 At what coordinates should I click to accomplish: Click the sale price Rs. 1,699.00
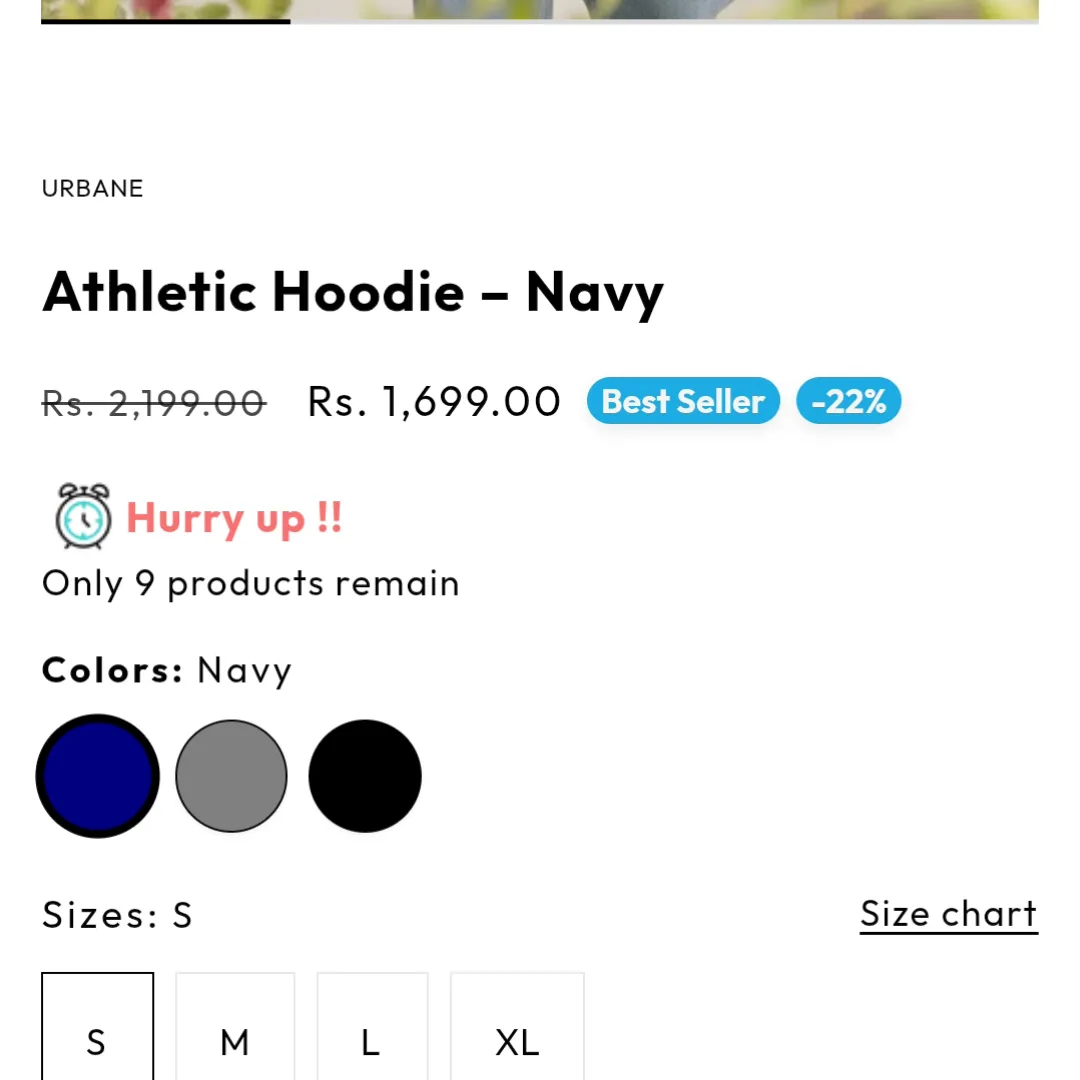click(434, 402)
